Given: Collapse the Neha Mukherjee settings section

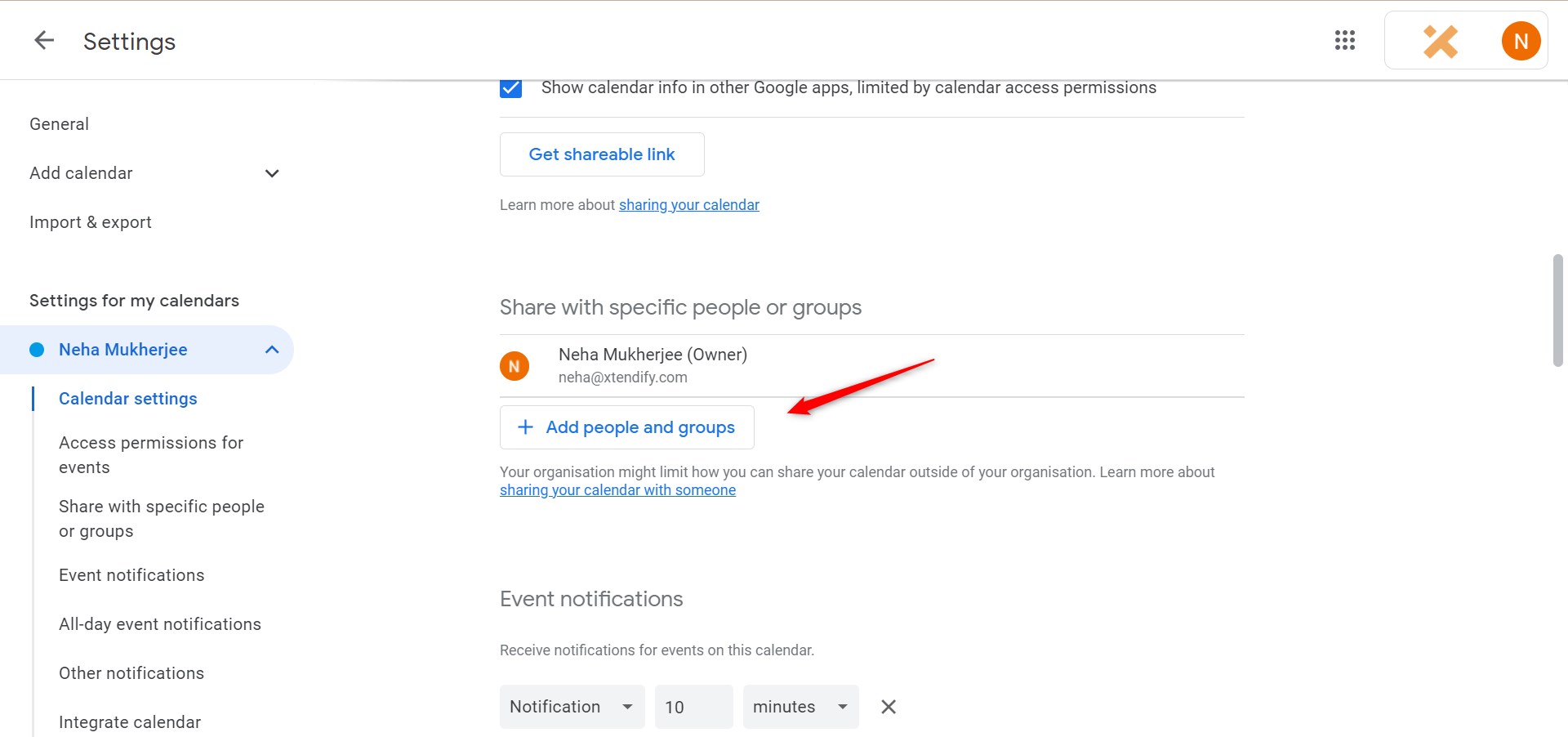Looking at the screenshot, I should point(271,349).
